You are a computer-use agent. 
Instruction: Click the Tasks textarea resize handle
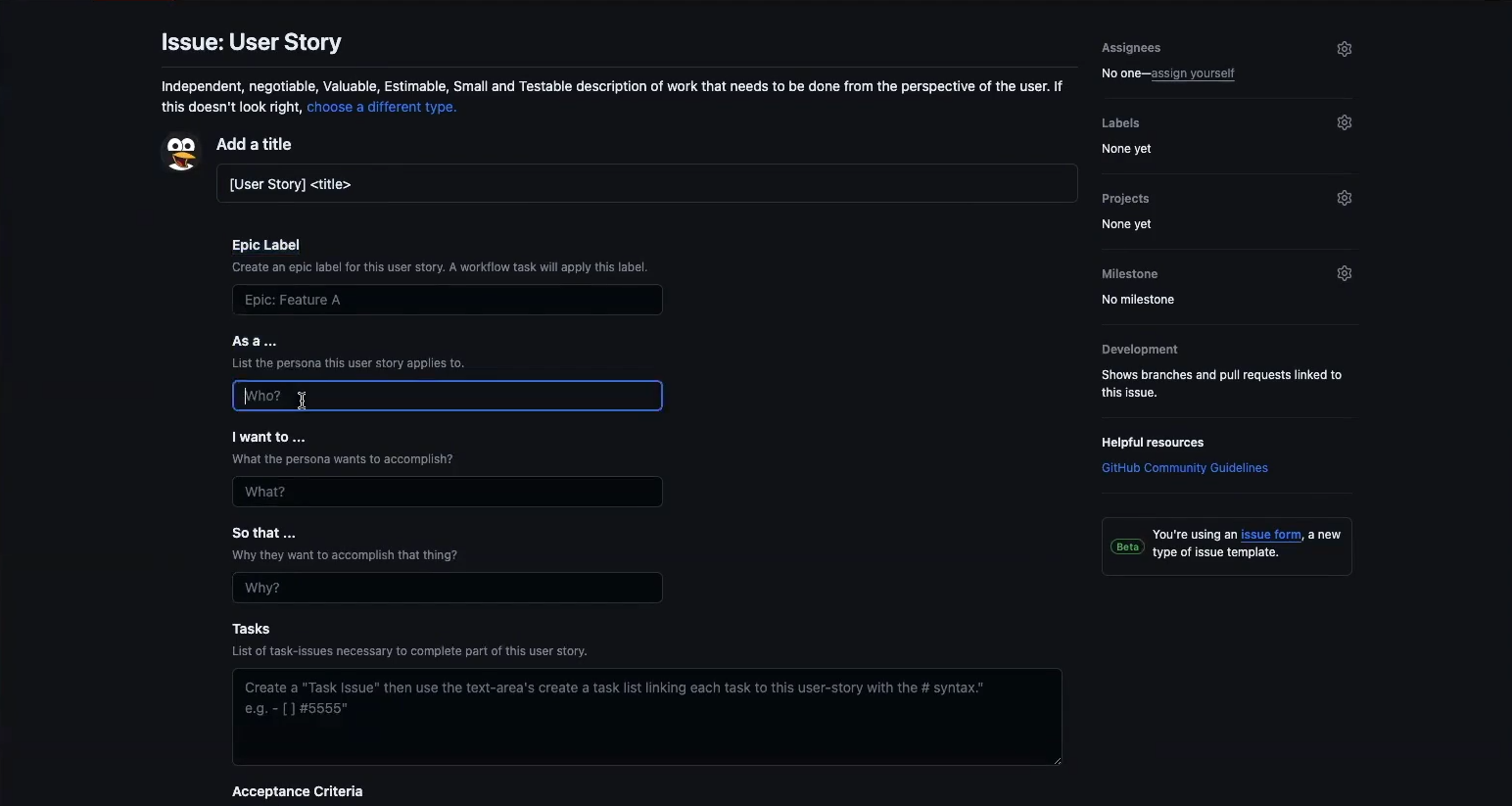tap(1057, 760)
